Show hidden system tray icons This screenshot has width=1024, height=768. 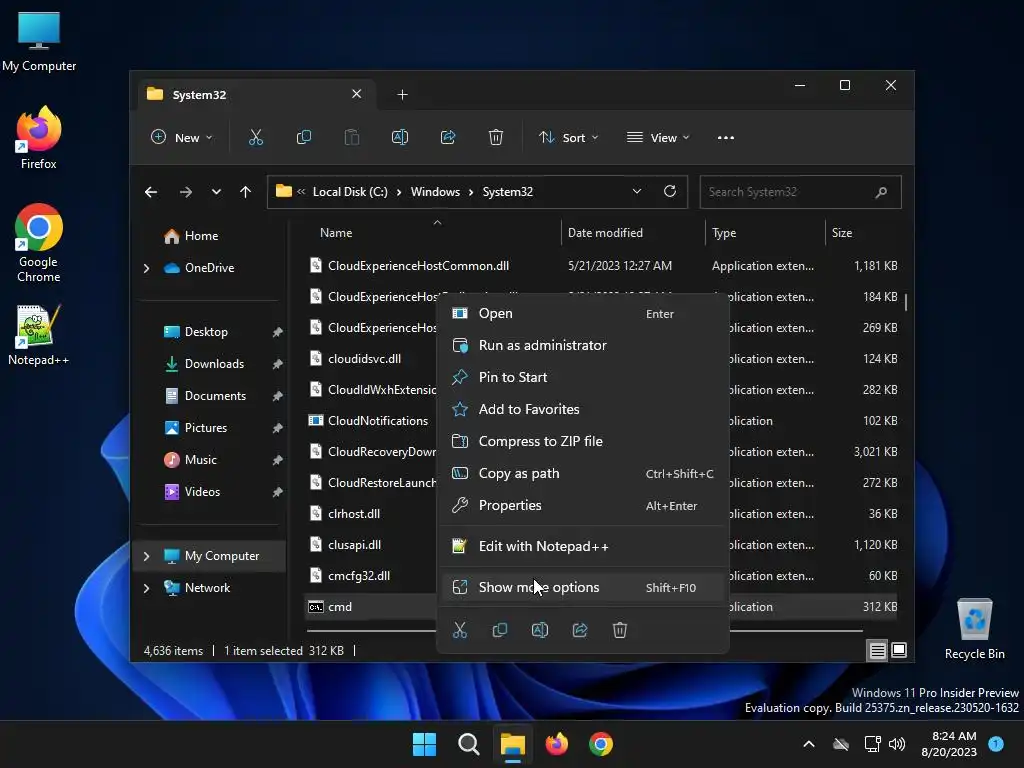click(808, 744)
